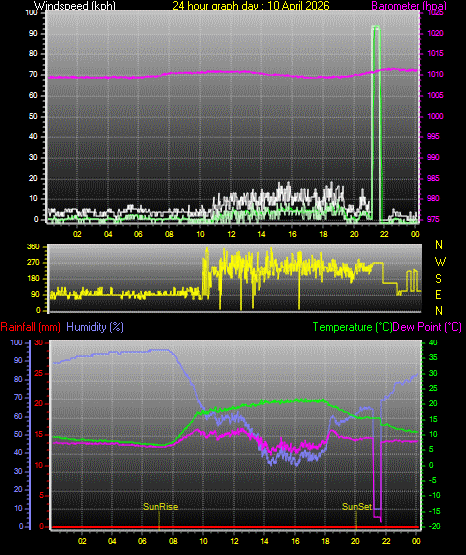
Task: Click the 1020 barometer axis value
Action: [435, 33]
